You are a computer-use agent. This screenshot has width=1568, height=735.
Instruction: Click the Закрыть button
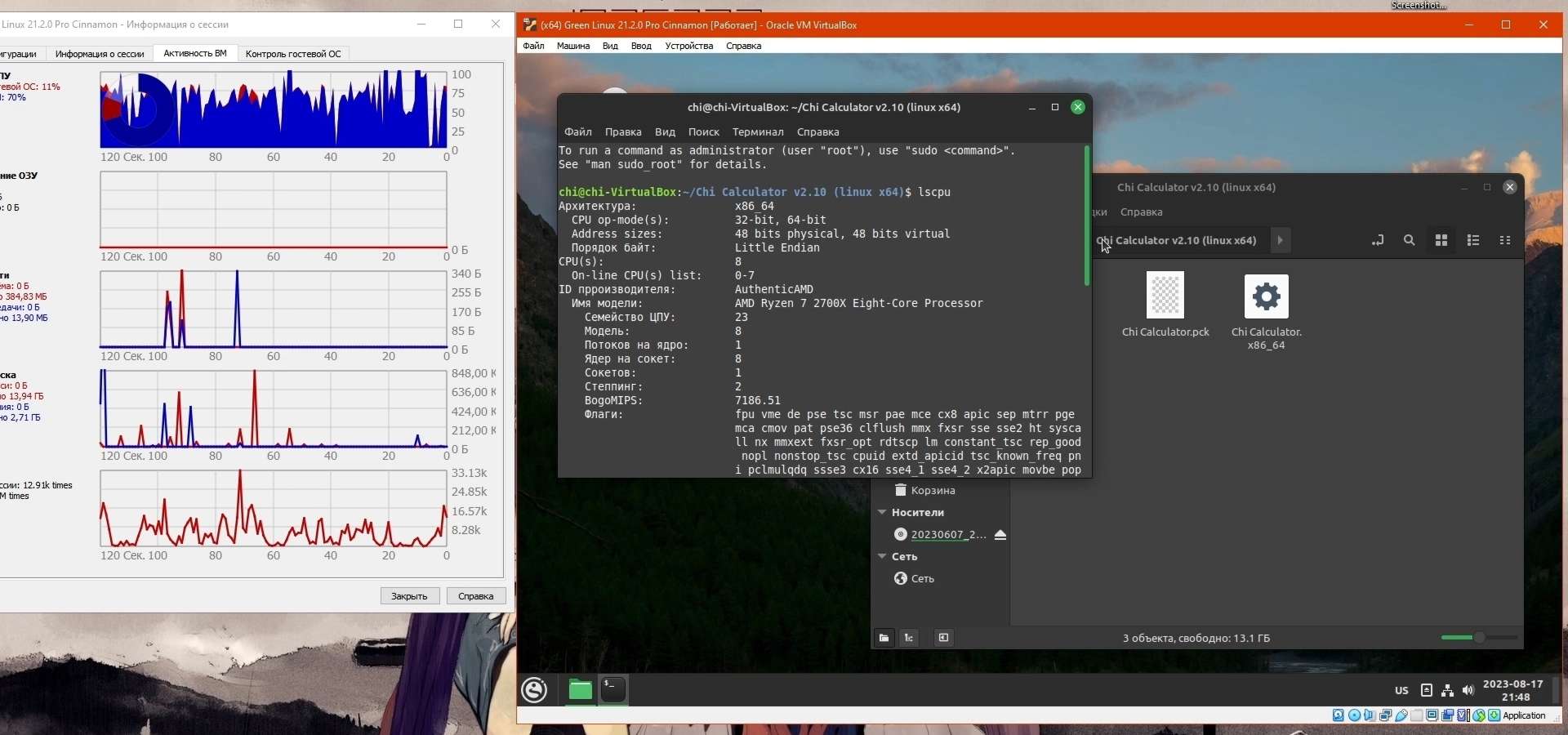pyautogui.click(x=410, y=596)
